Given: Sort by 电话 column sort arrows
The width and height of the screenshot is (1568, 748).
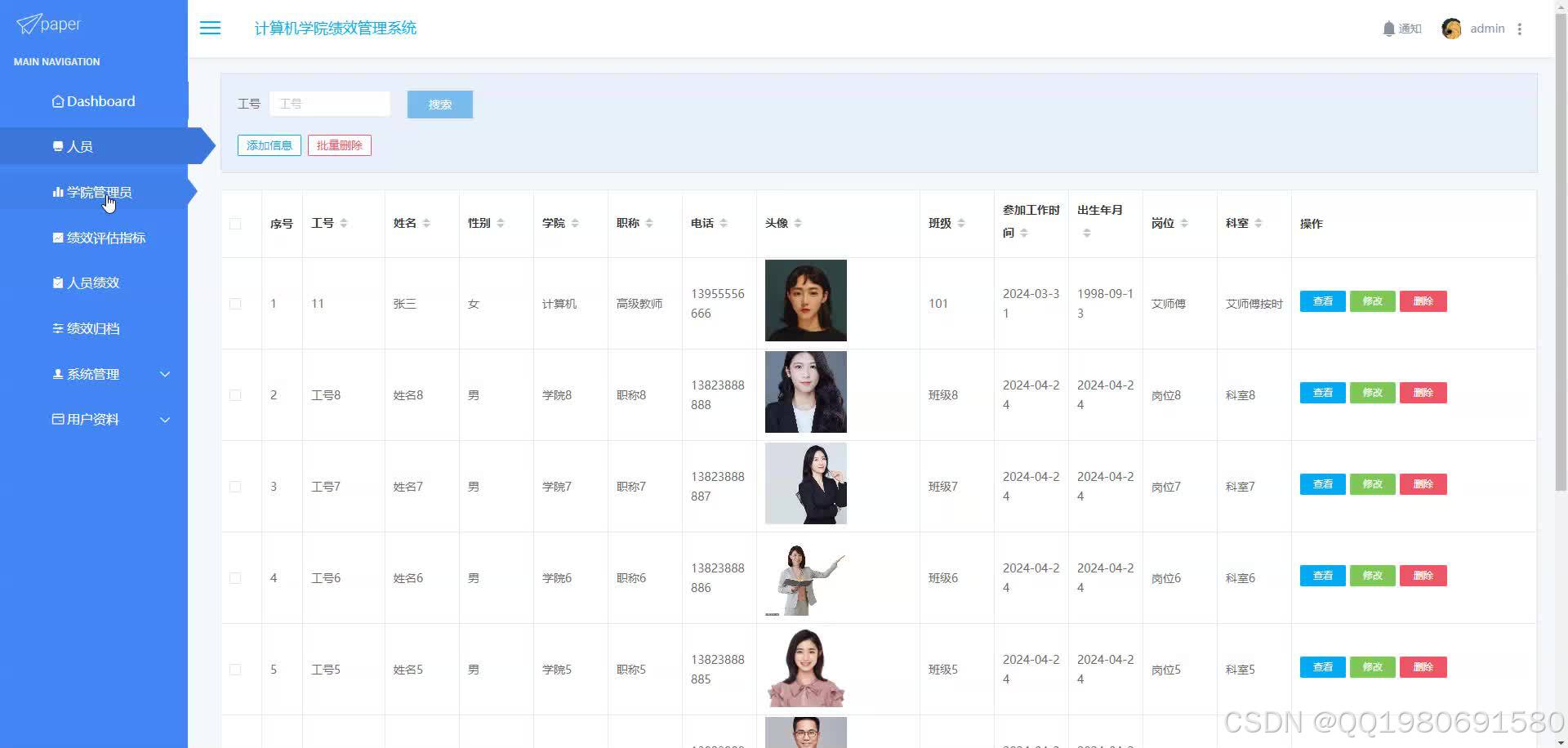Looking at the screenshot, I should click(x=724, y=223).
